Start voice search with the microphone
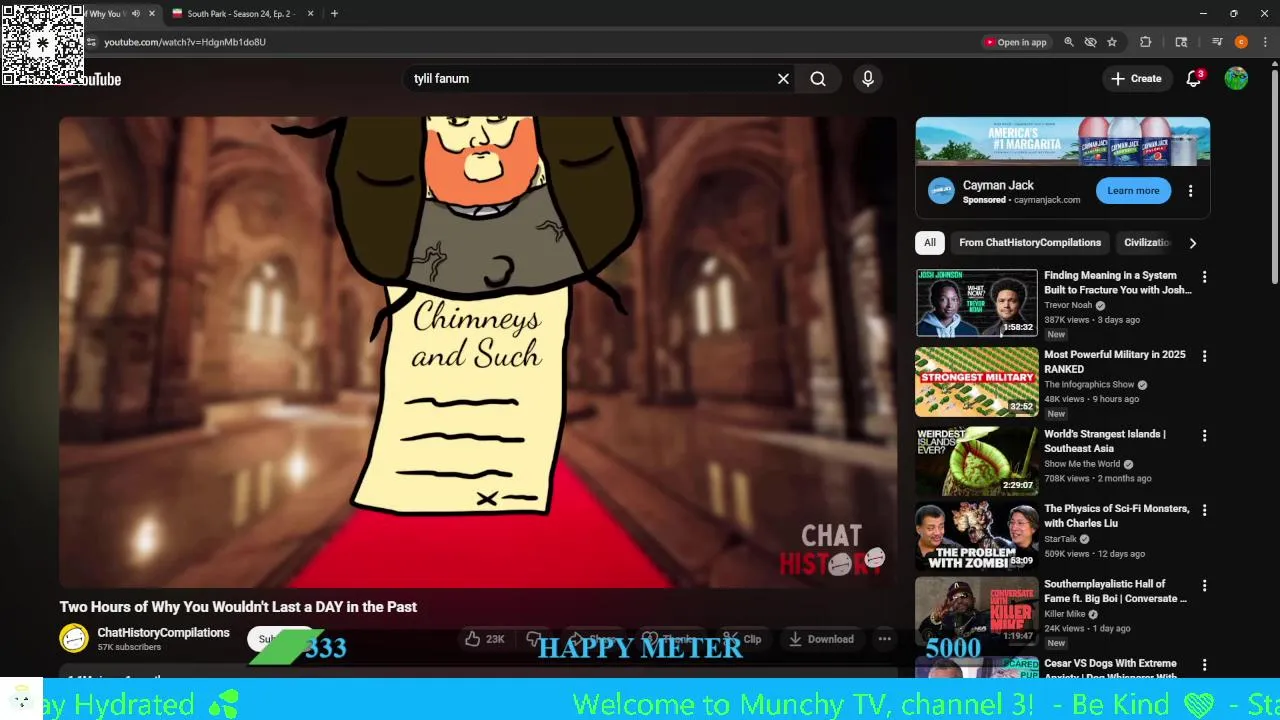The width and height of the screenshot is (1280, 720). click(x=868, y=79)
